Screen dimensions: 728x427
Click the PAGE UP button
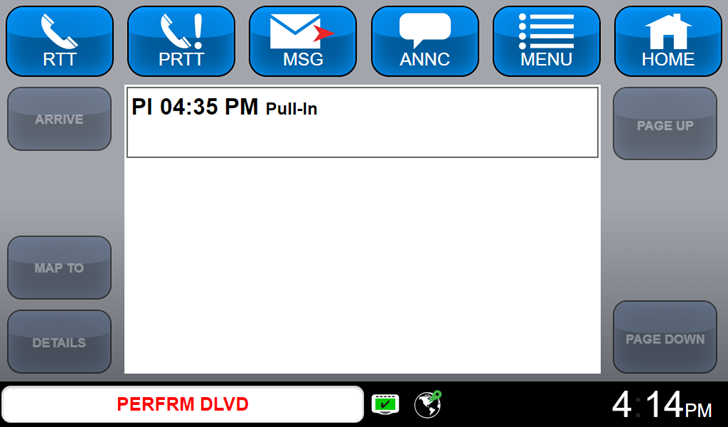click(665, 124)
